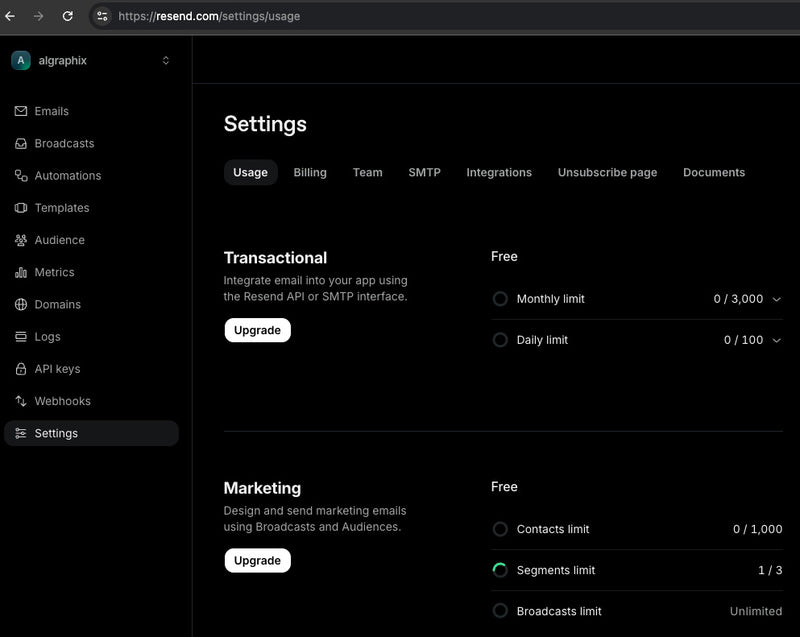
Task: Open Emails in the sidebar
Action: pyautogui.click(x=91, y=111)
